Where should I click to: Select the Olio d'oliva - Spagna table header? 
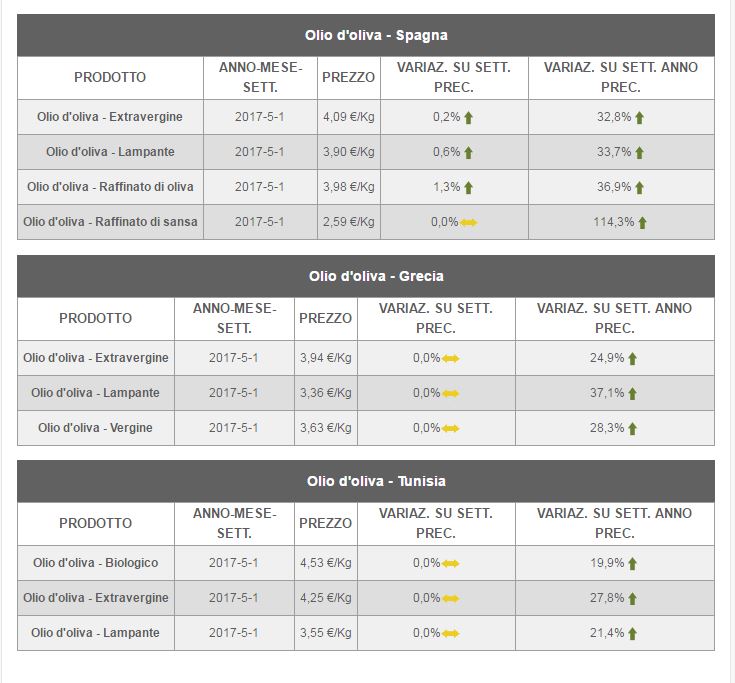pyautogui.click(x=366, y=35)
